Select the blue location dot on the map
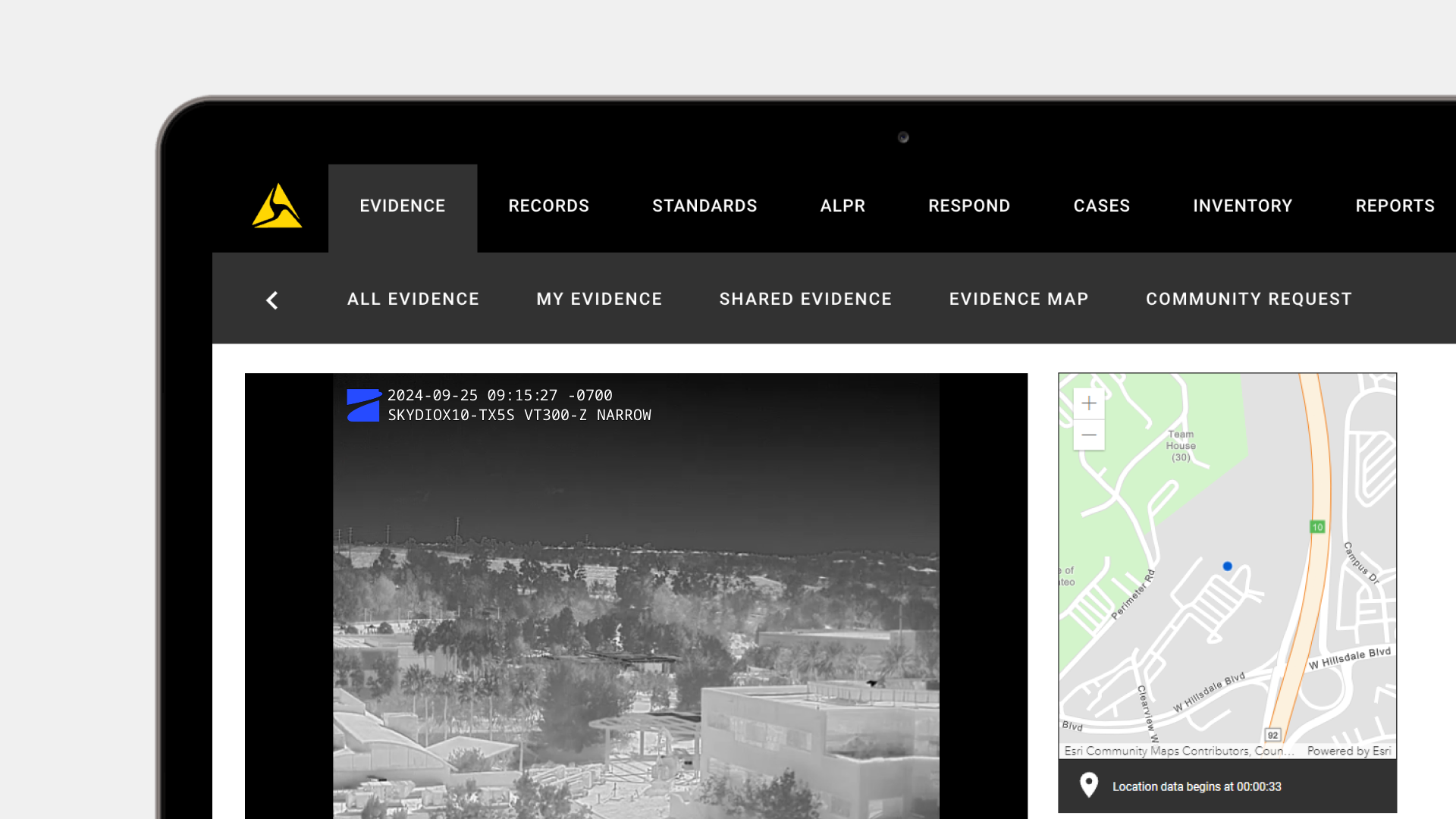 [1227, 566]
